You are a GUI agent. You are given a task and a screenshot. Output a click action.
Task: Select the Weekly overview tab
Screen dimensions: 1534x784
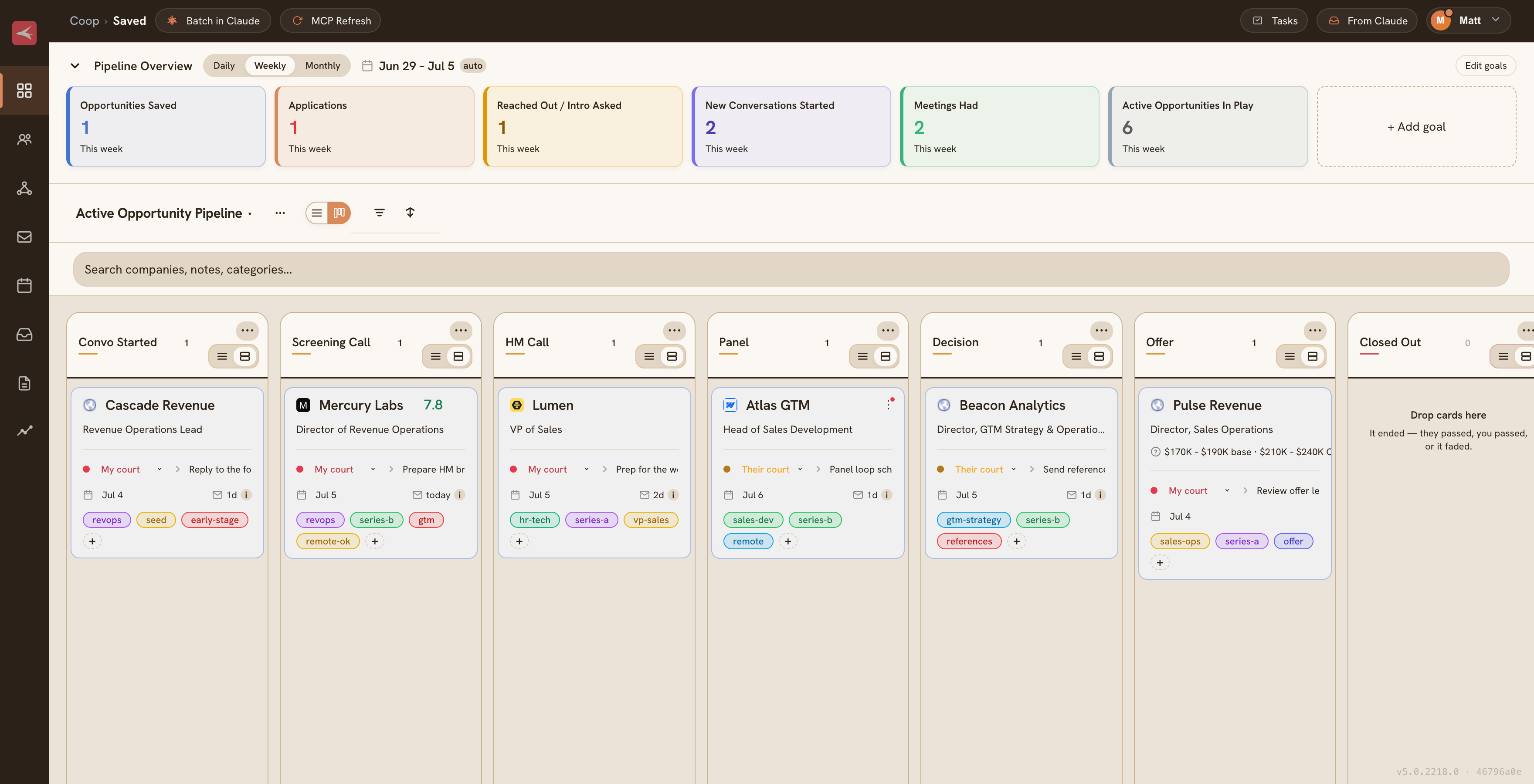(270, 65)
